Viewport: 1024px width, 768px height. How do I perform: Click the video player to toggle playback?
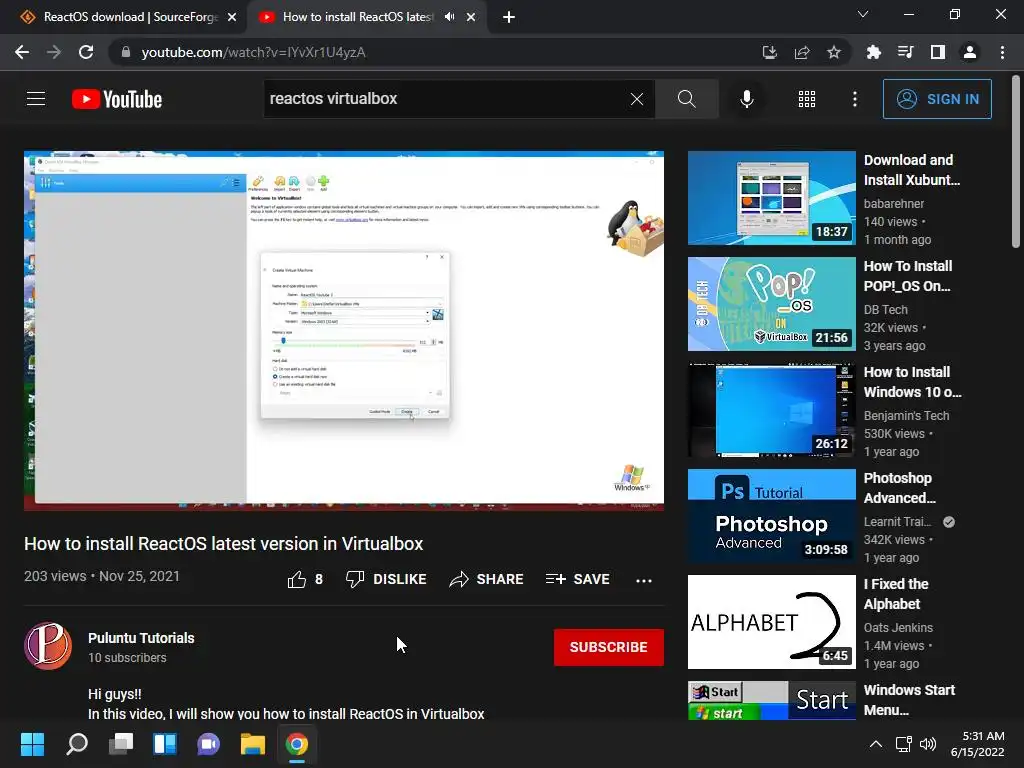click(344, 331)
